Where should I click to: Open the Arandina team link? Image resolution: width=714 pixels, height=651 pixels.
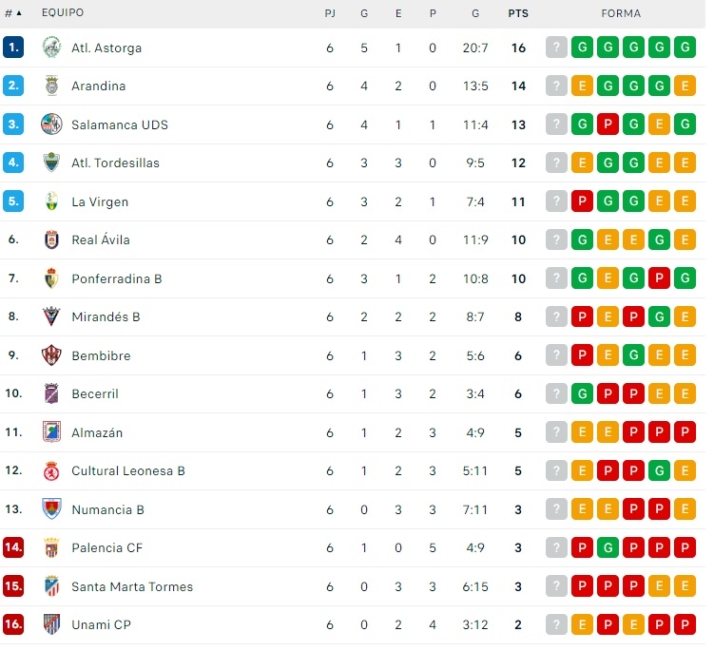(x=98, y=86)
